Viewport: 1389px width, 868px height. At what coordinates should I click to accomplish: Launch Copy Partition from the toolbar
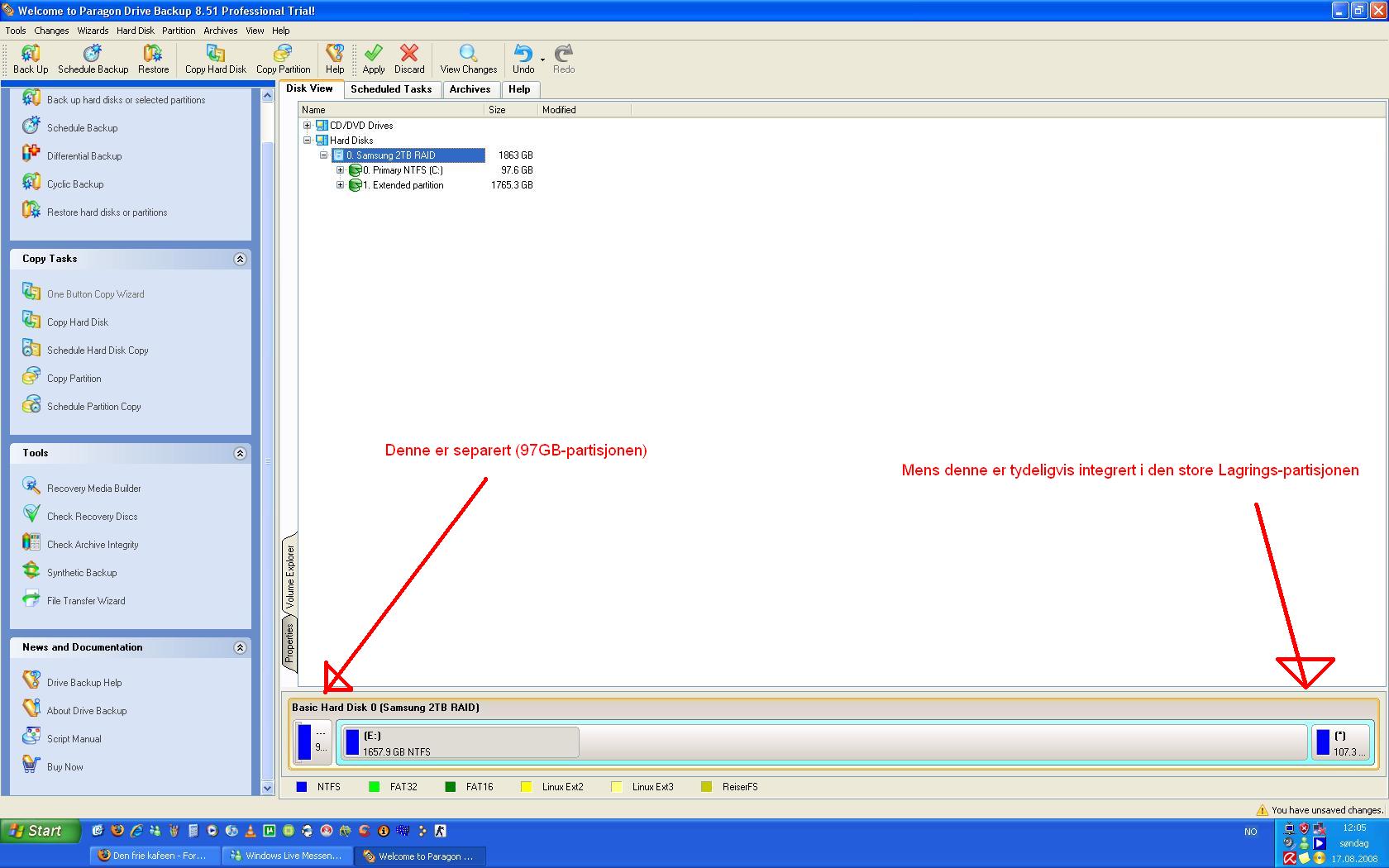(283, 60)
